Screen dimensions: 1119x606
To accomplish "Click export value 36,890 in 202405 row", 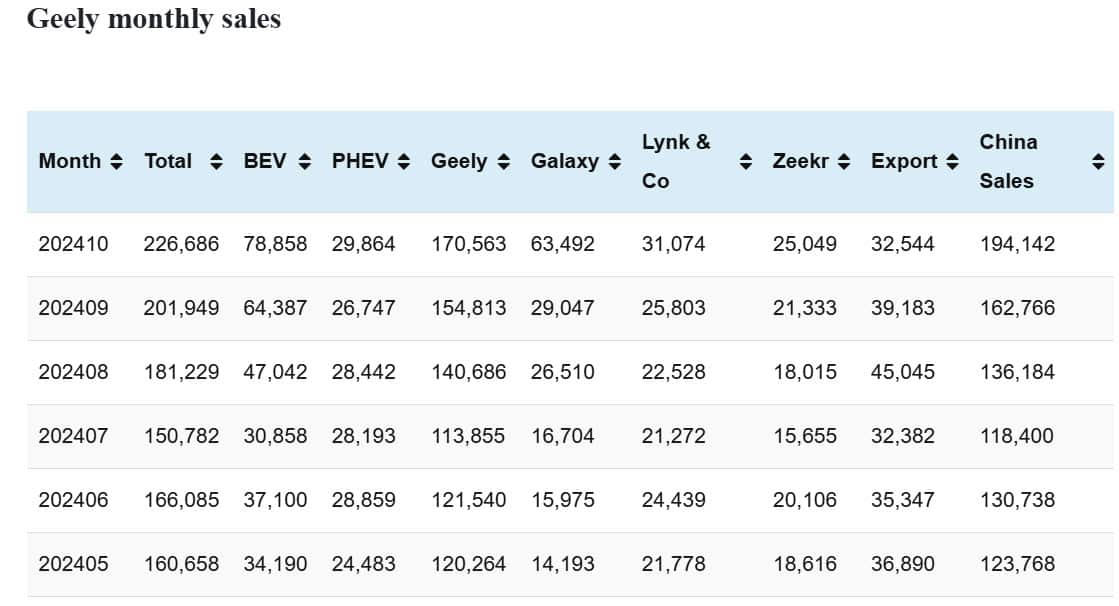I will pos(902,564).
